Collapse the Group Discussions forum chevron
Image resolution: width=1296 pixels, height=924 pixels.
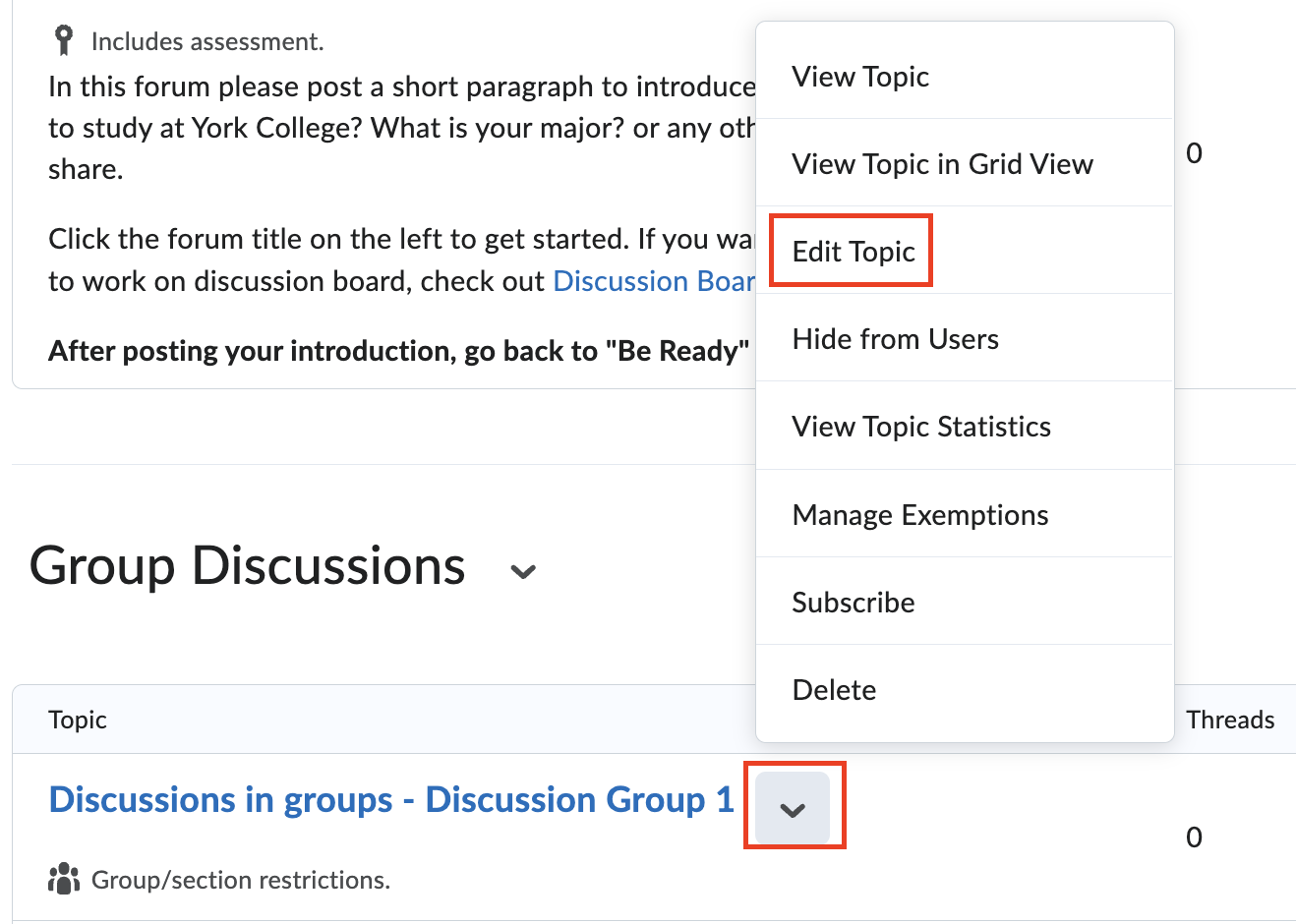point(524,571)
